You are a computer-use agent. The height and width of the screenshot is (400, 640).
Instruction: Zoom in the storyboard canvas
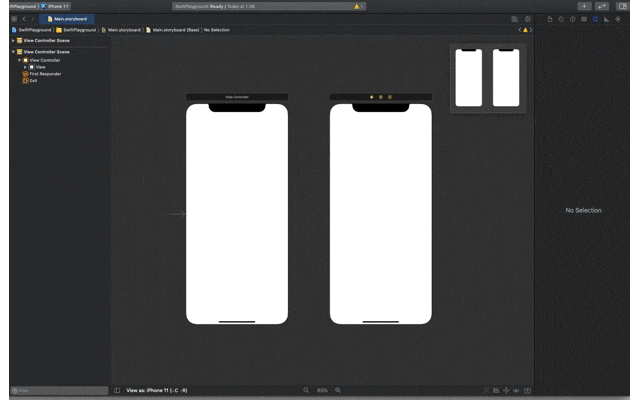coord(338,390)
